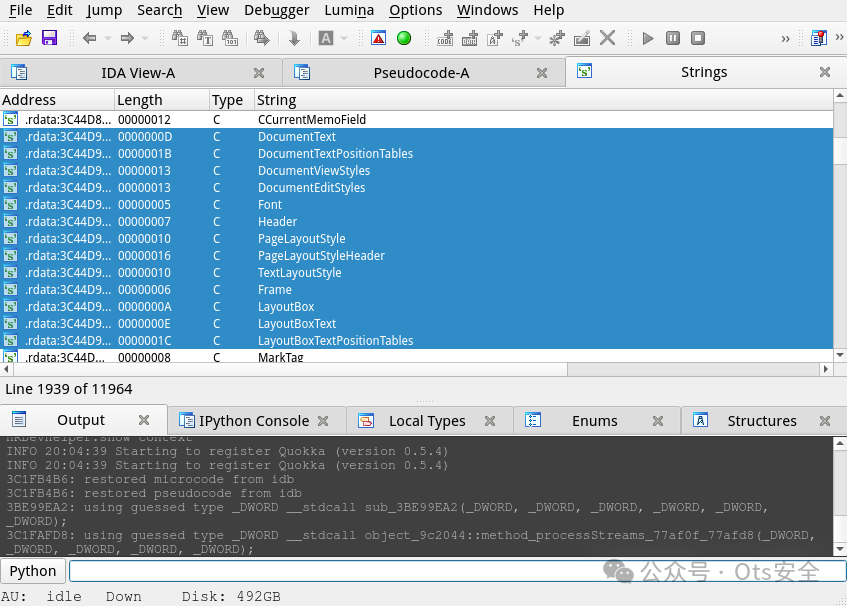Close the Pseudocode-A tab

coord(542,73)
